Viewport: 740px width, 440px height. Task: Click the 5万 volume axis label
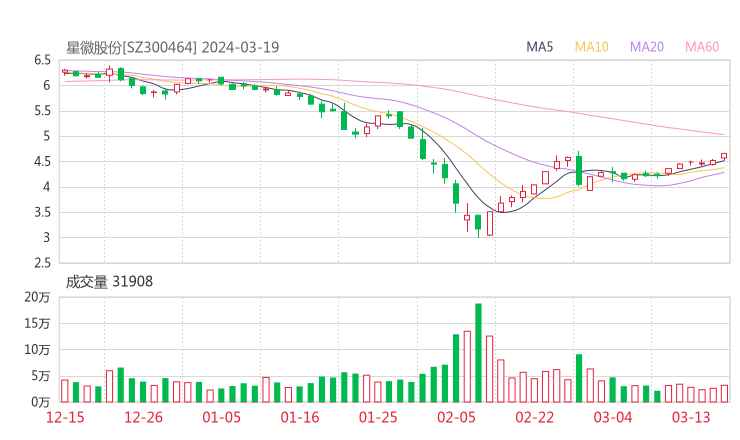(x=41, y=376)
